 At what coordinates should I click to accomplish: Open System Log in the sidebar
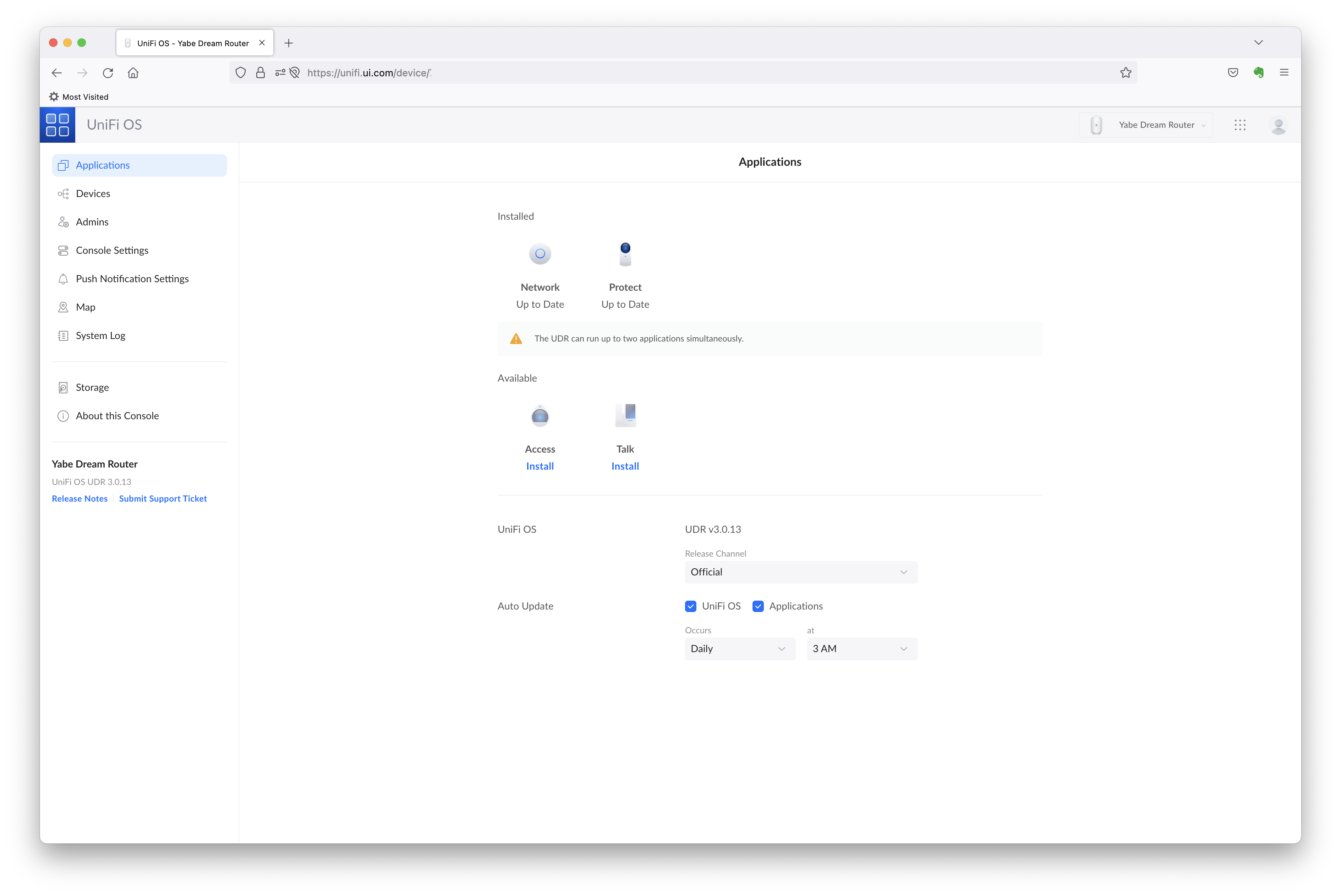pos(139,335)
